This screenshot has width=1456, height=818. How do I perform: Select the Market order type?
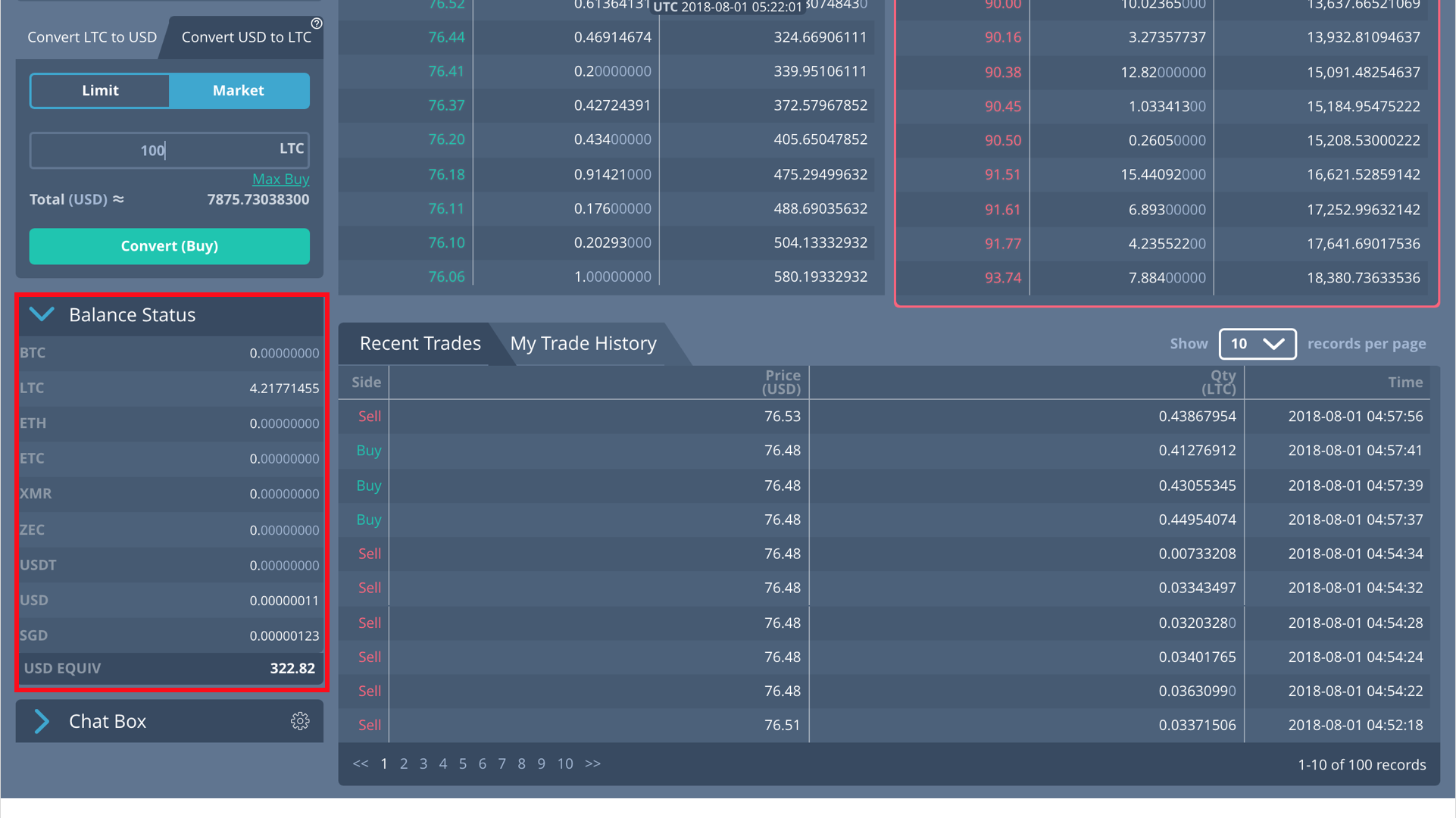[x=239, y=90]
